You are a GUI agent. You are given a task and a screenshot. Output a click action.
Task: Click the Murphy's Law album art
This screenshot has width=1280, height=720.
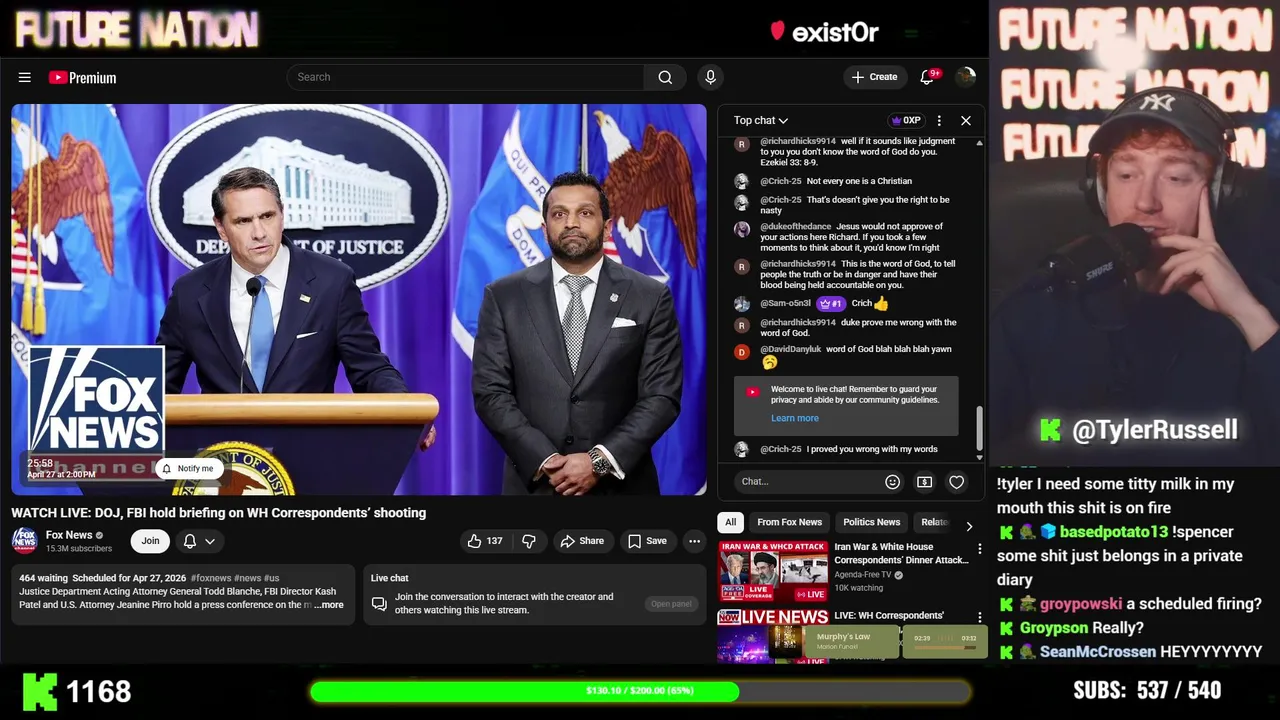pyautogui.click(x=785, y=641)
